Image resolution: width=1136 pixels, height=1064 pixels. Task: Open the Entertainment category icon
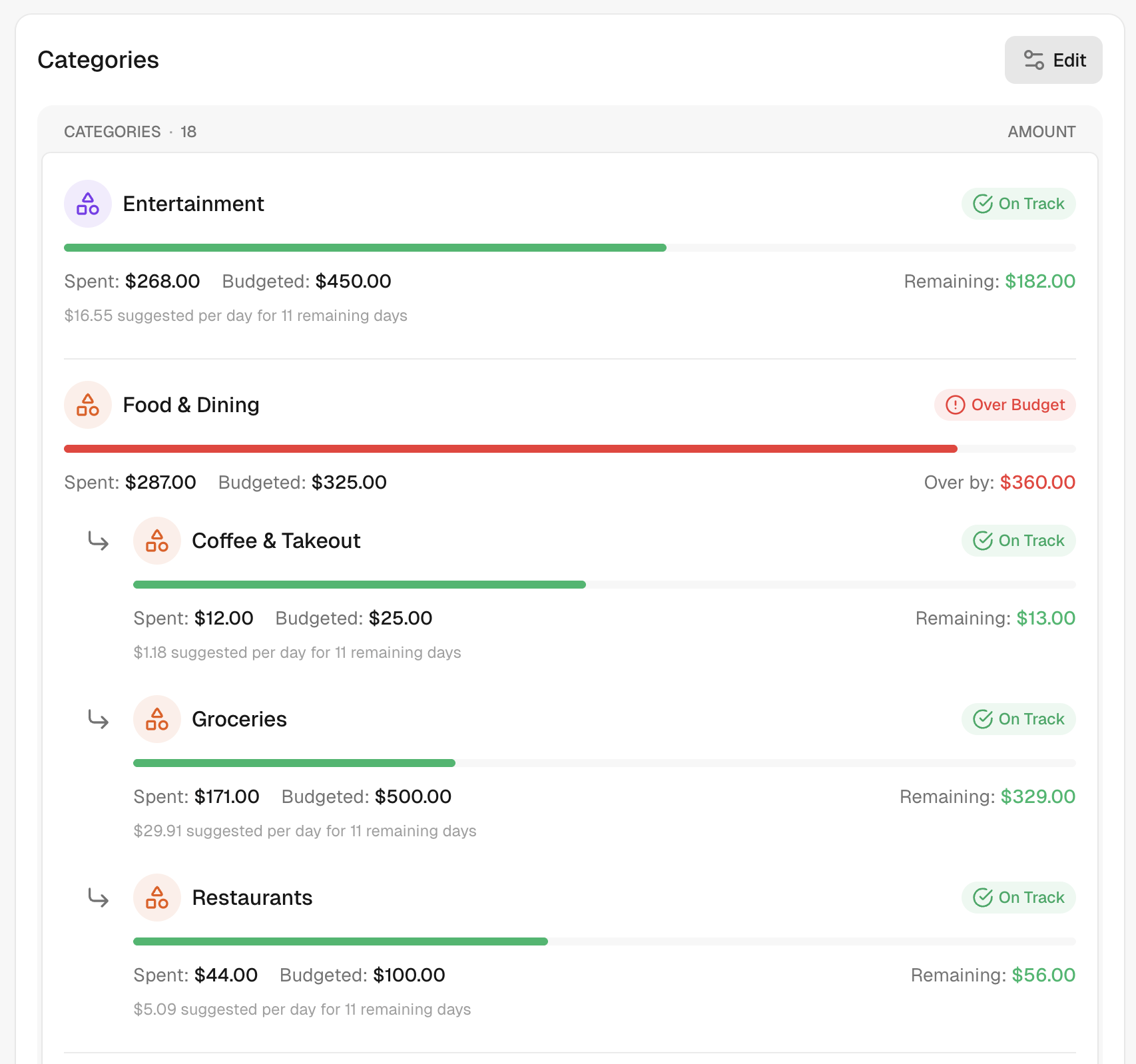coord(88,204)
